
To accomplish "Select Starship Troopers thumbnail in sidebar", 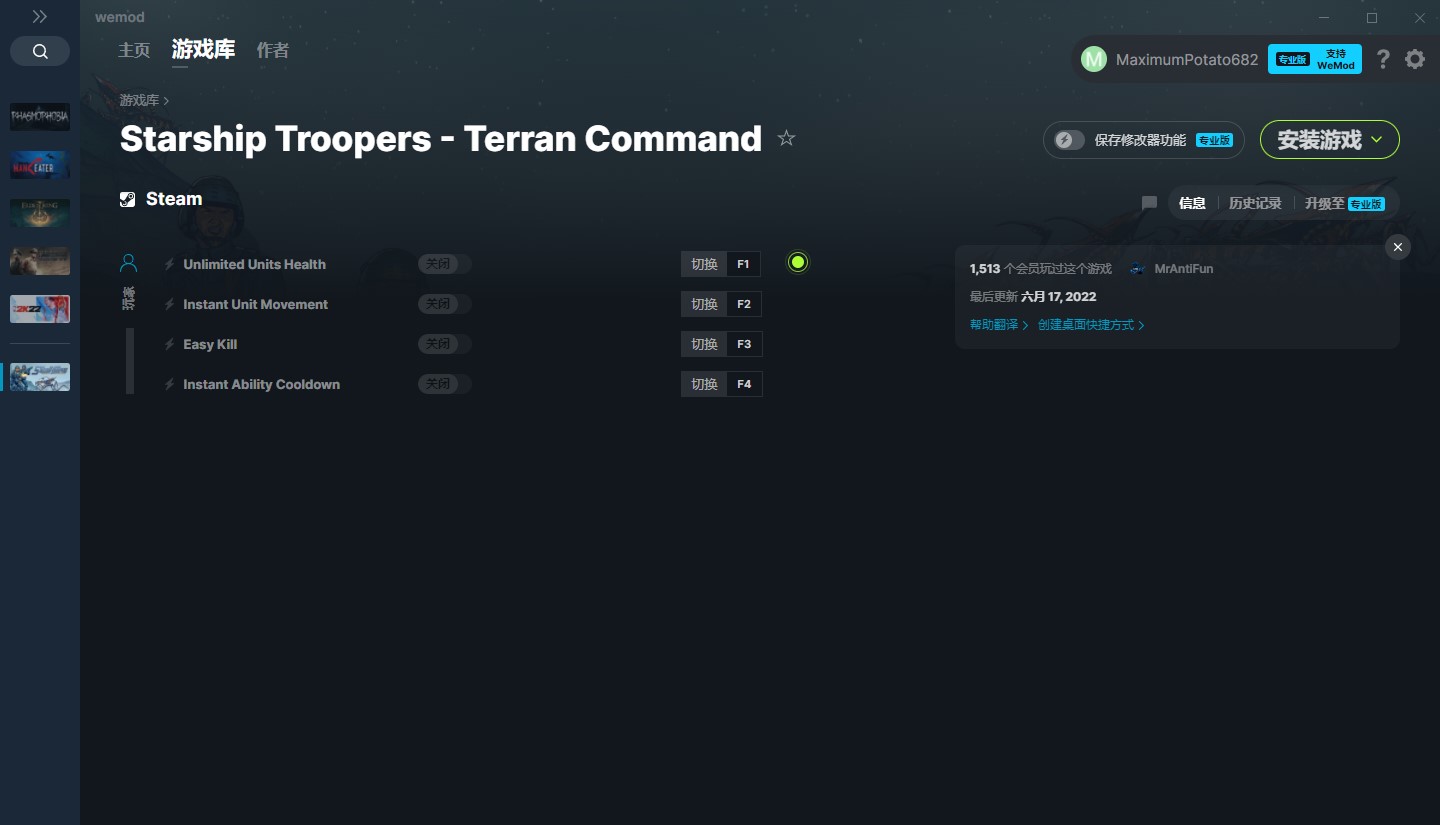I will click(40, 377).
